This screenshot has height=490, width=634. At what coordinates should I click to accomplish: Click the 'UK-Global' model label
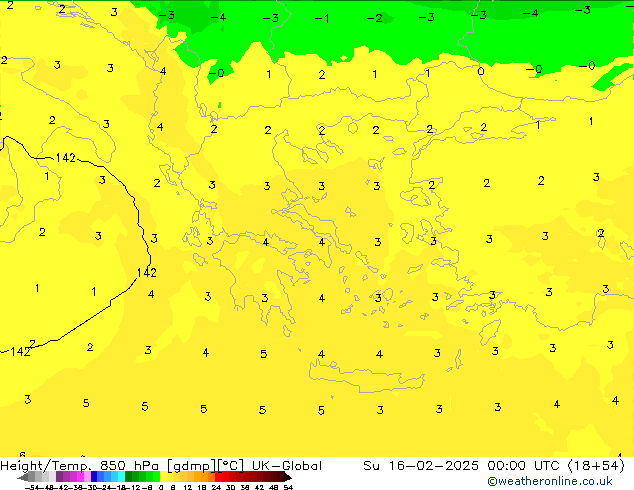(287, 466)
